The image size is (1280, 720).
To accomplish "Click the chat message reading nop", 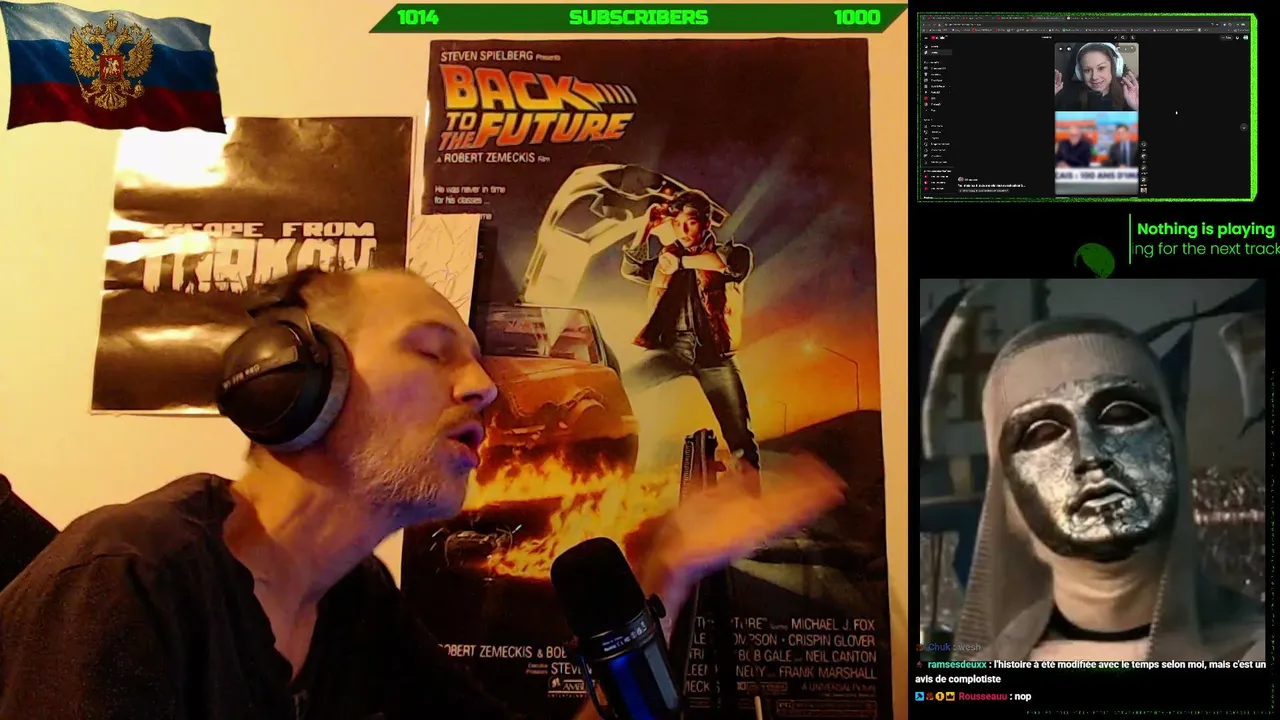I will pos(1022,696).
